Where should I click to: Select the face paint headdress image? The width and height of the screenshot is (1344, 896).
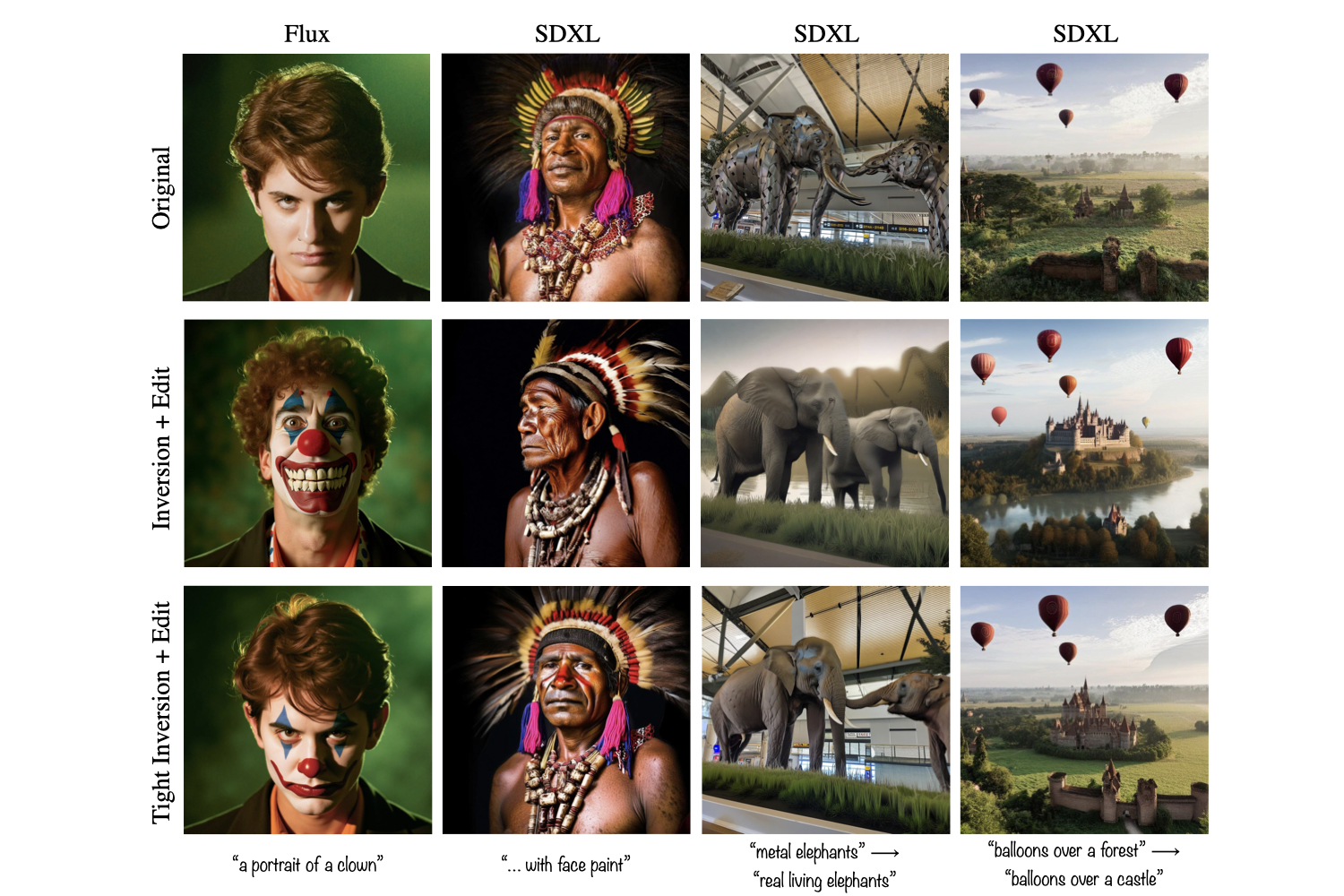566,710
